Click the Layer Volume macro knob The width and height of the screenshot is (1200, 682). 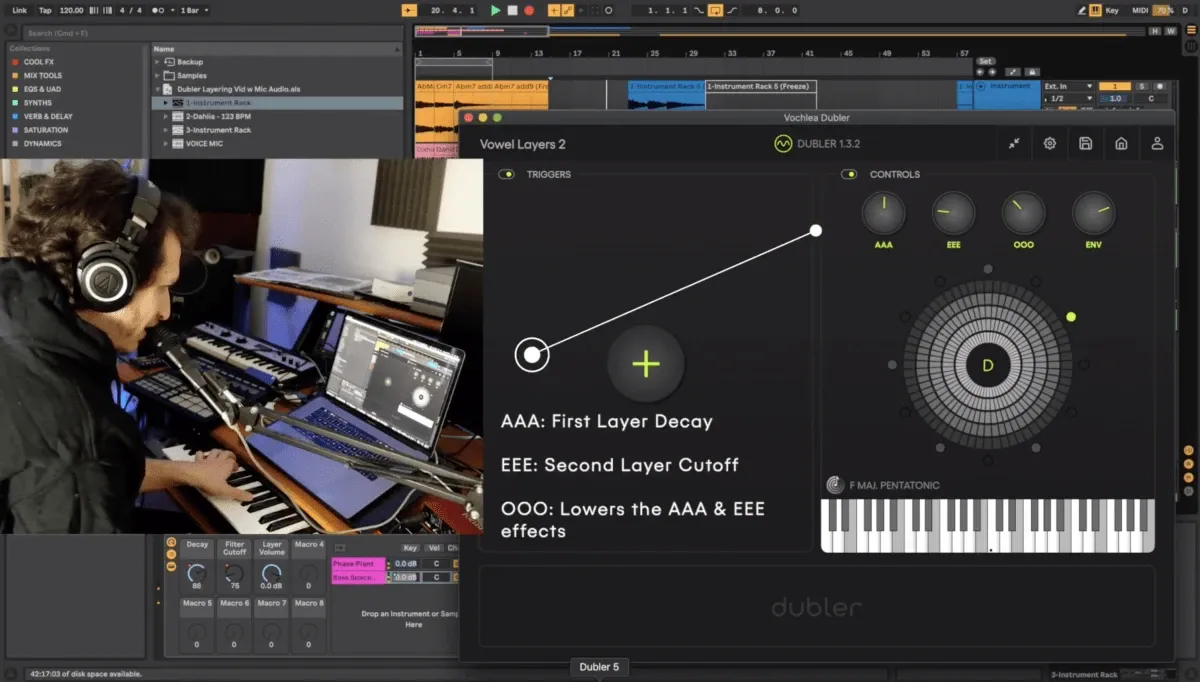271,573
